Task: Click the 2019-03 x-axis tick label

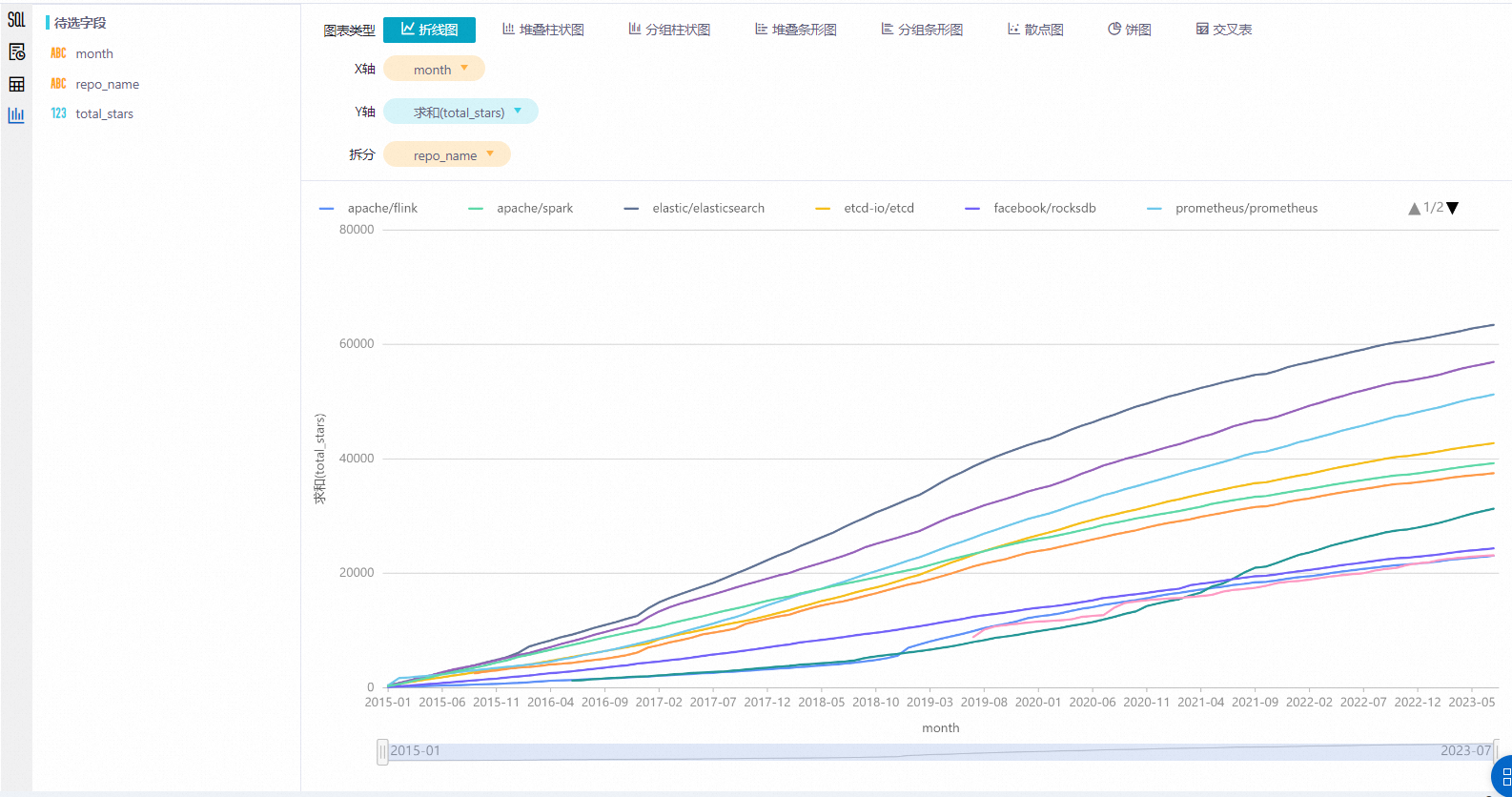Action: 930,702
